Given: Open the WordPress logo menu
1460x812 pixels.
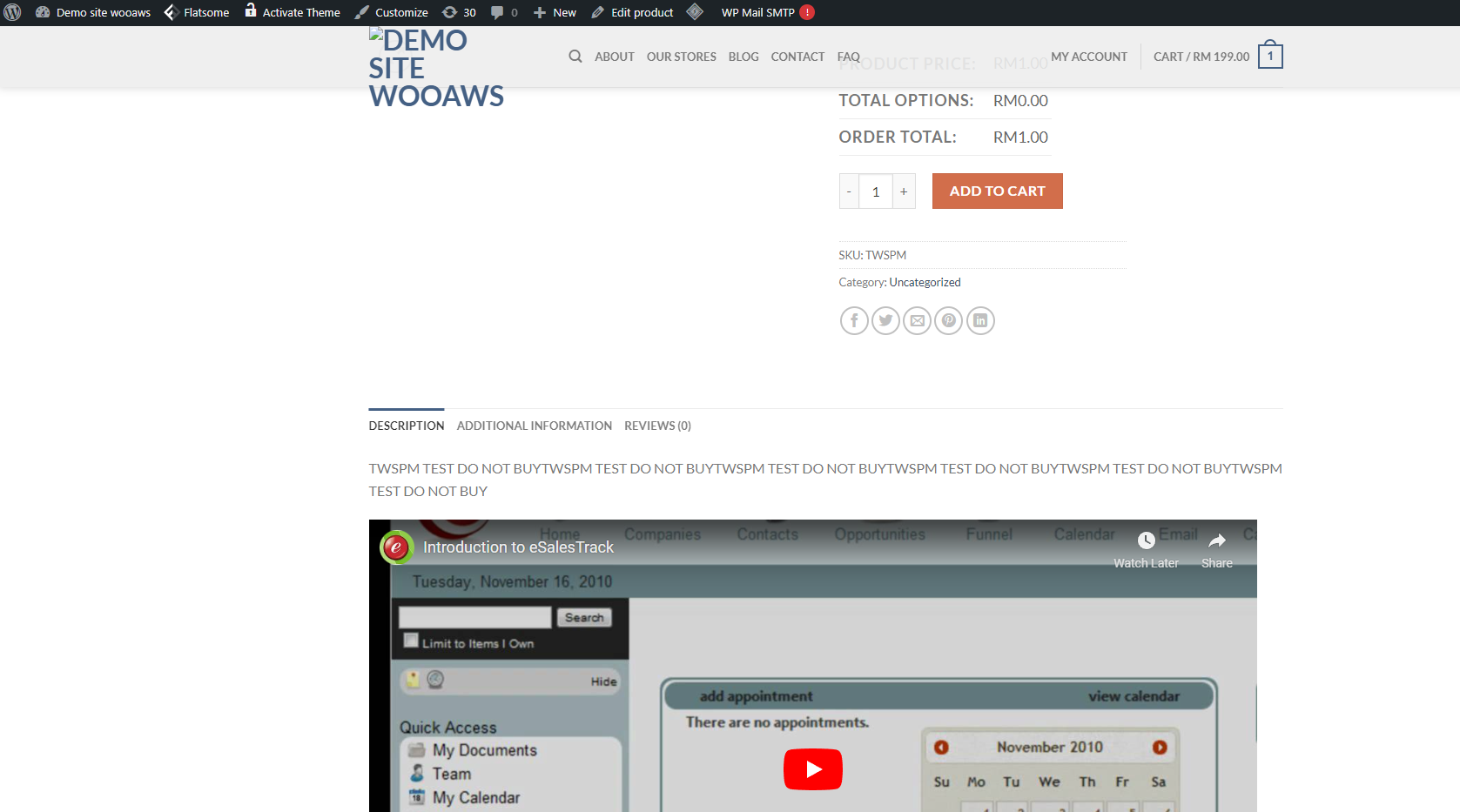Looking at the screenshot, I should coord(13,12).
